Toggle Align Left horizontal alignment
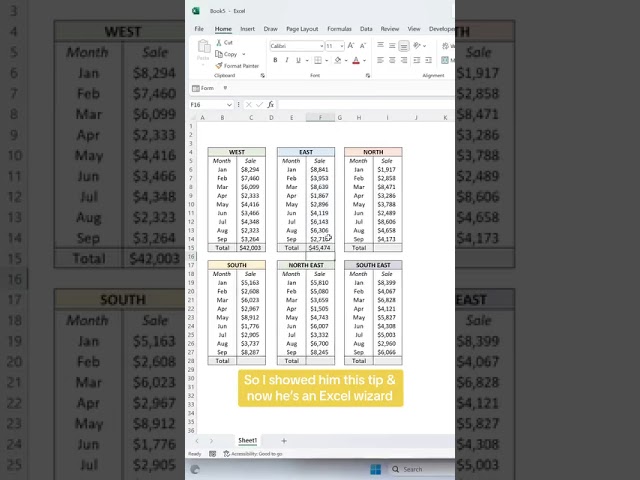 pyautogui.click(x=380, y=60)
